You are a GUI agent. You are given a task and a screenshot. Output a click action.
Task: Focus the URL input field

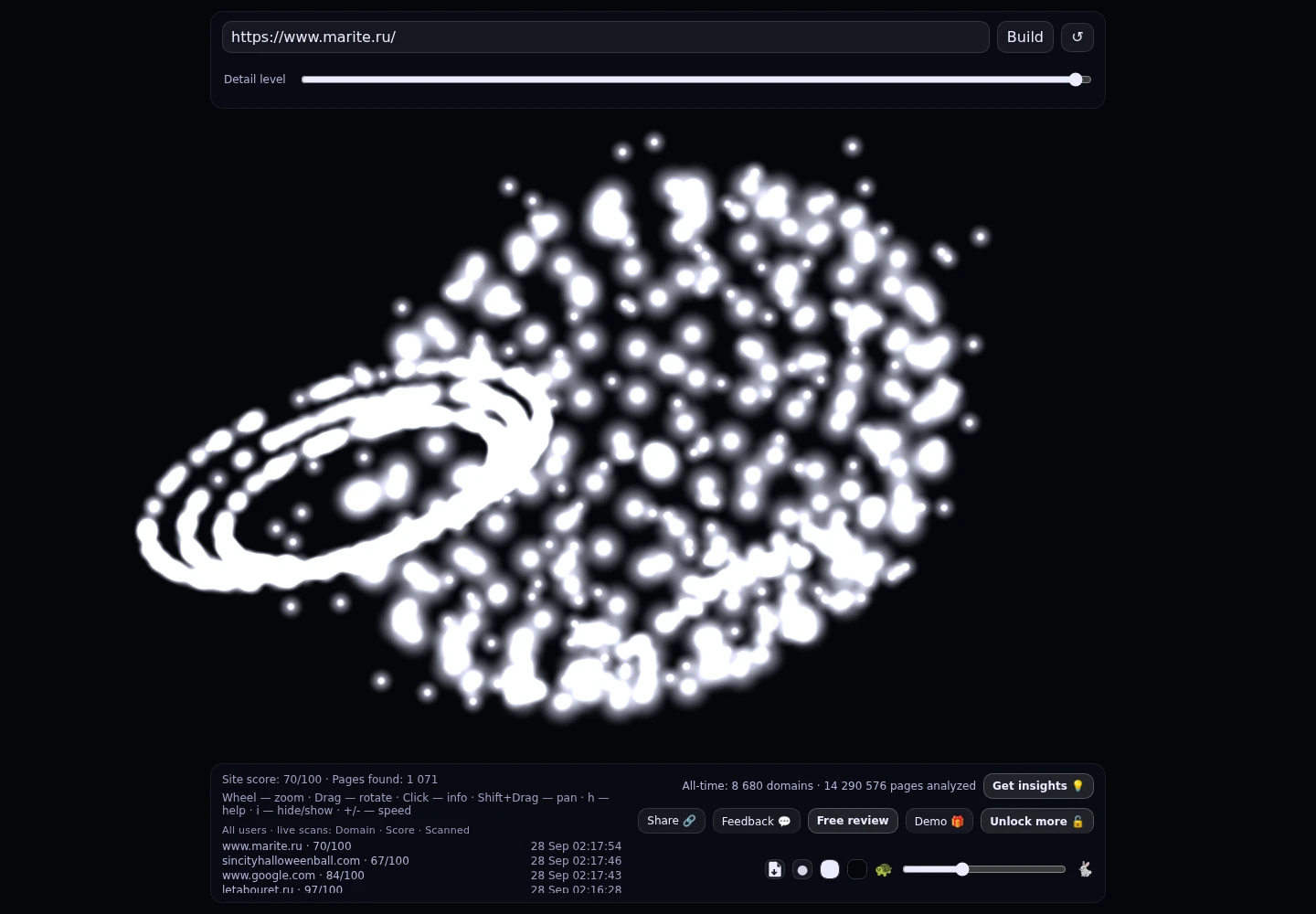click(x=606, y=37)
